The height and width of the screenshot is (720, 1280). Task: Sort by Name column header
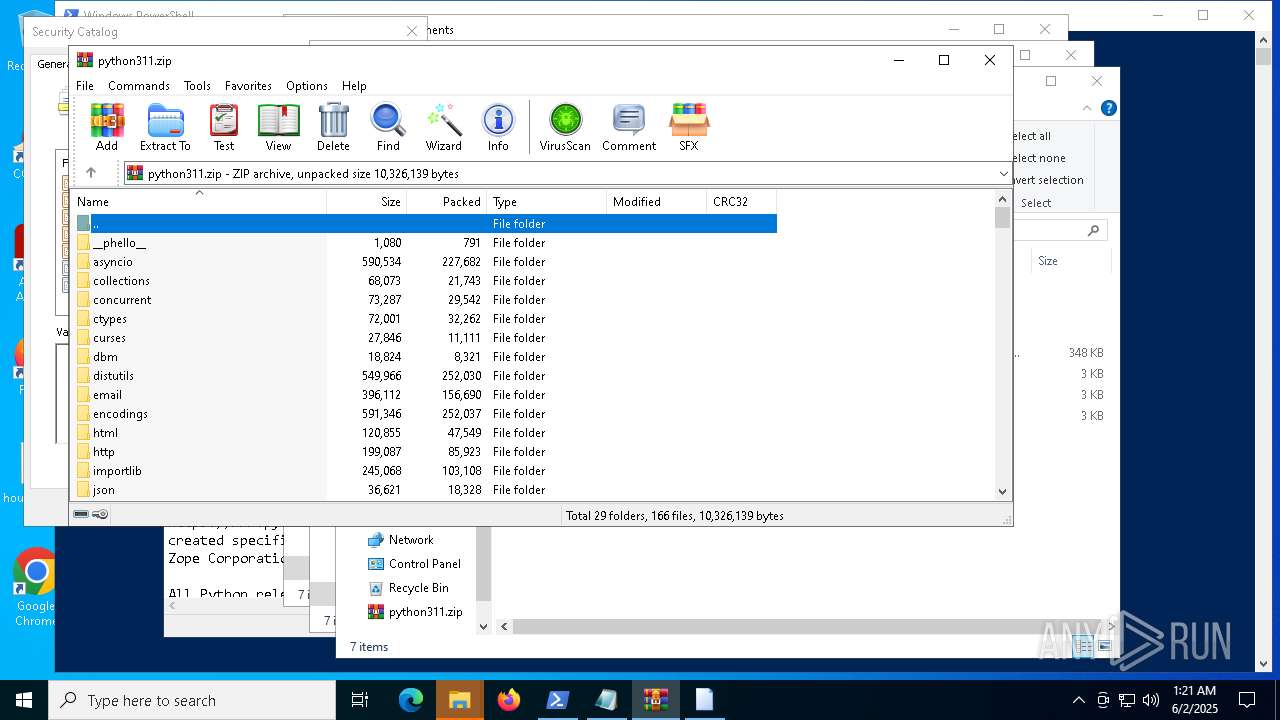coord(198,202)
